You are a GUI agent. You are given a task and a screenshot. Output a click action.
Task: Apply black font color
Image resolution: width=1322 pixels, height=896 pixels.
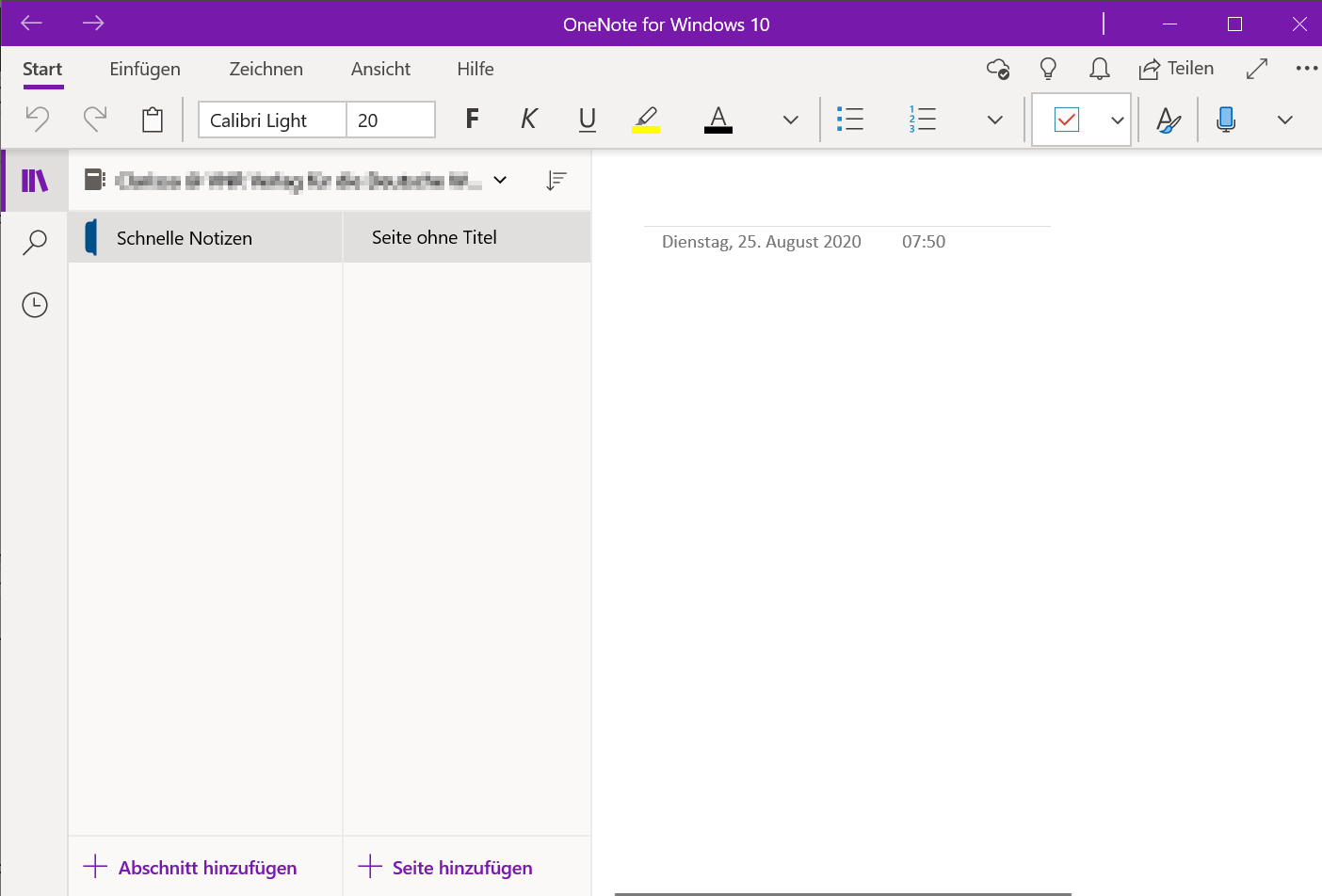click(x=718, y=120)
